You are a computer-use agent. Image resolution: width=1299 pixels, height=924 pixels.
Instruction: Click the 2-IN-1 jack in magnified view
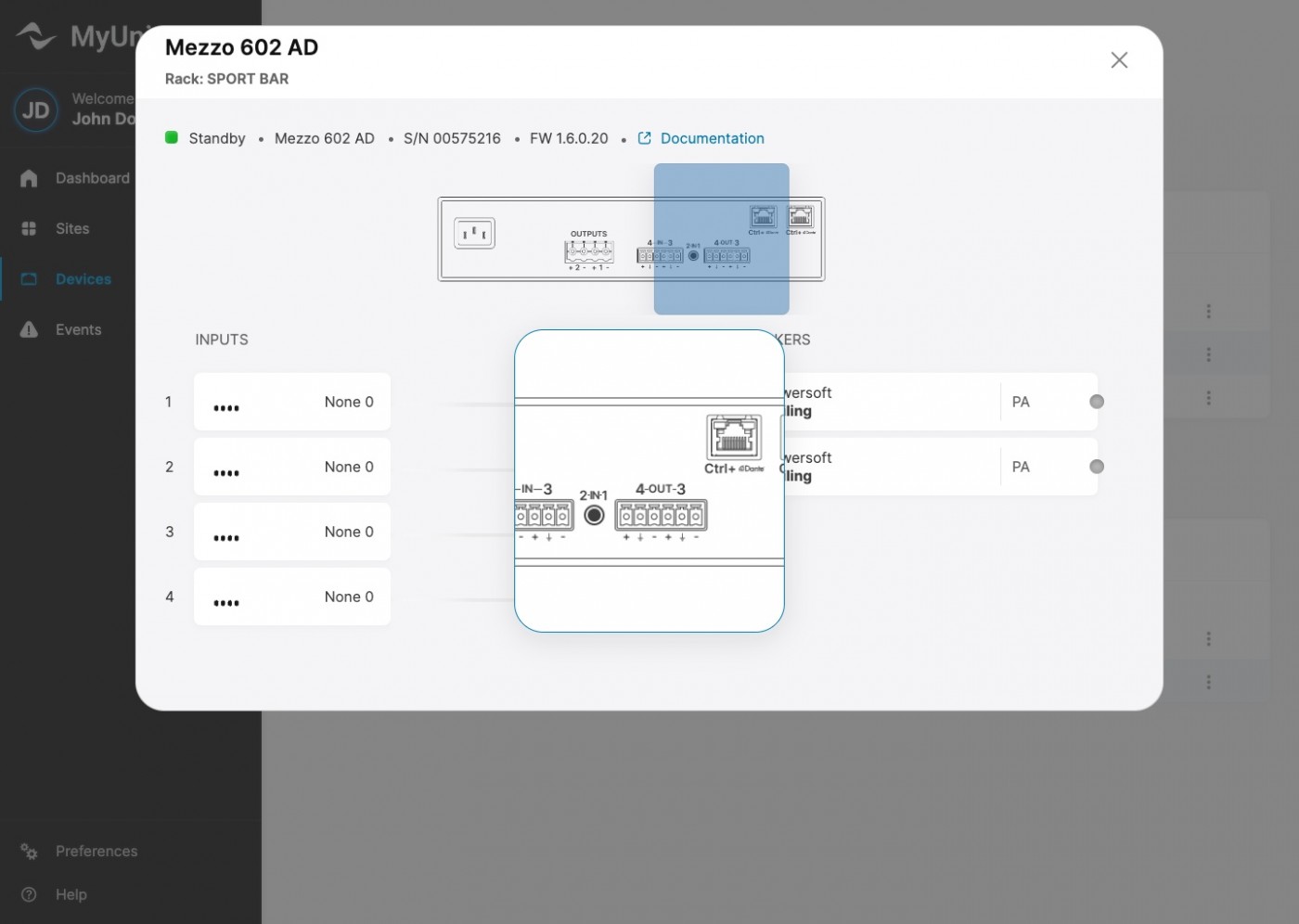[594, 514]
